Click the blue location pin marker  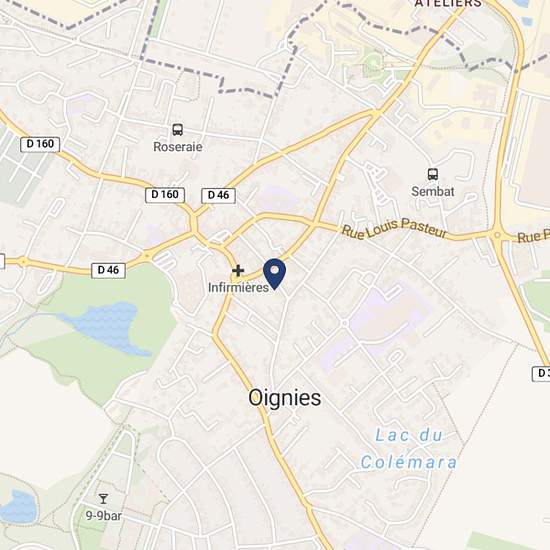[x=274, y=274]
